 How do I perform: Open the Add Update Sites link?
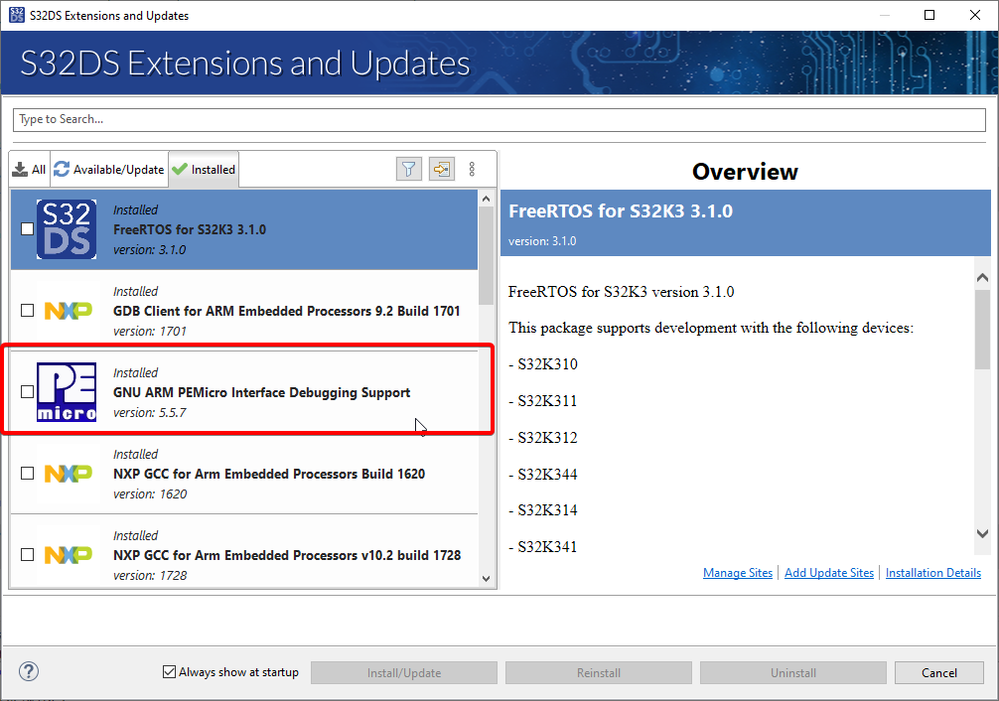[x=829, y=573]
